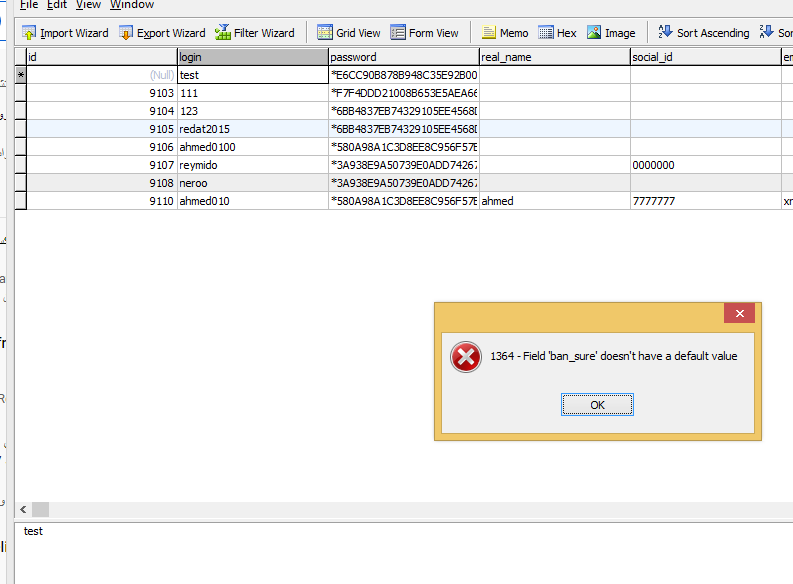Click the real_name column header
The height and width of the screenshot is (584, 793).
(555, 57)
